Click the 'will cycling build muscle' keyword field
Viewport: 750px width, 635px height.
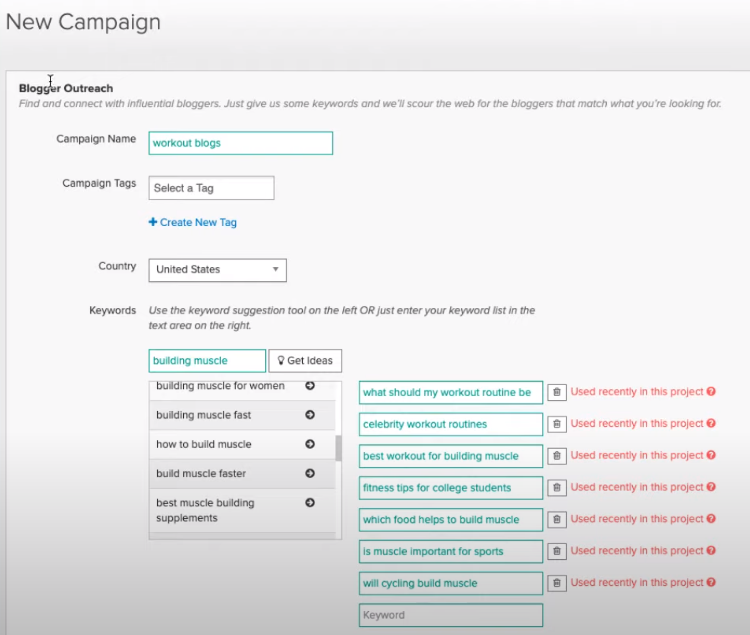pyautogui.click(x=450, y=583)
